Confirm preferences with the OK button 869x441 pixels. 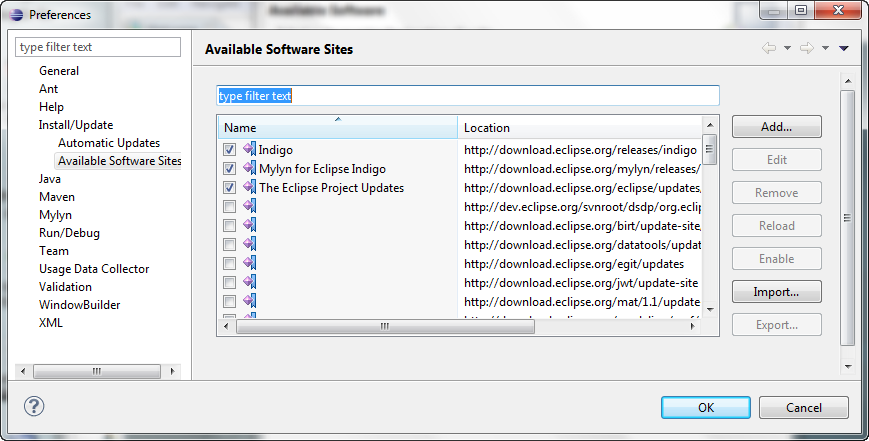point(706,408)
